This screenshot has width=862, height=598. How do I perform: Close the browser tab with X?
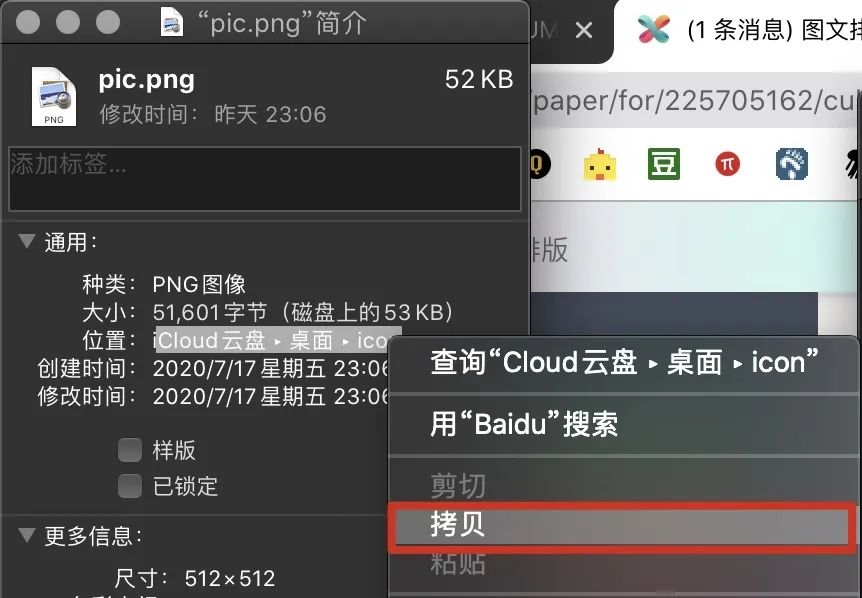pos(584,30)
